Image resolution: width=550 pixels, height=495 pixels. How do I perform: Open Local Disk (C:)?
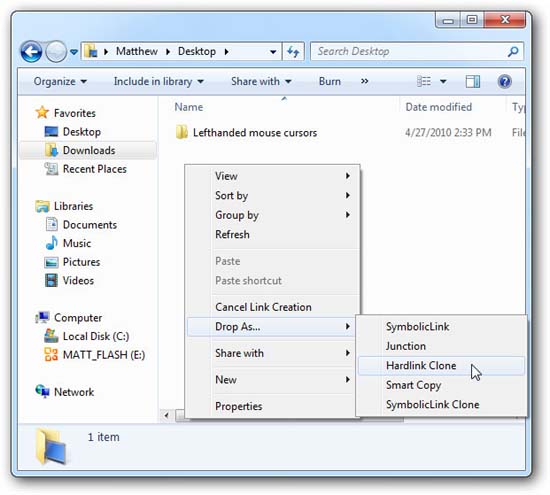96,336
